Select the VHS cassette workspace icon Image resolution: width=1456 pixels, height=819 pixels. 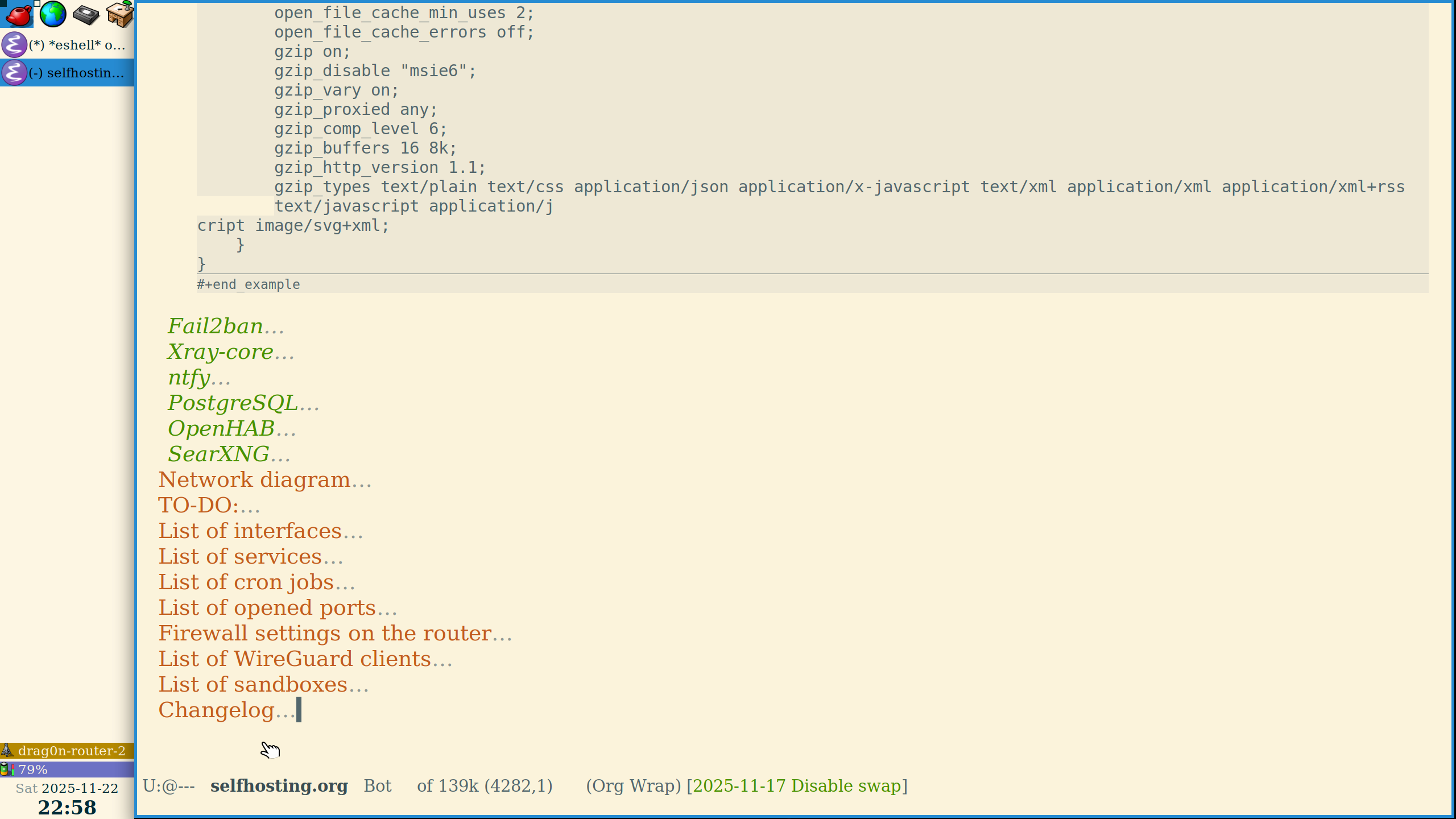point(86,14)
